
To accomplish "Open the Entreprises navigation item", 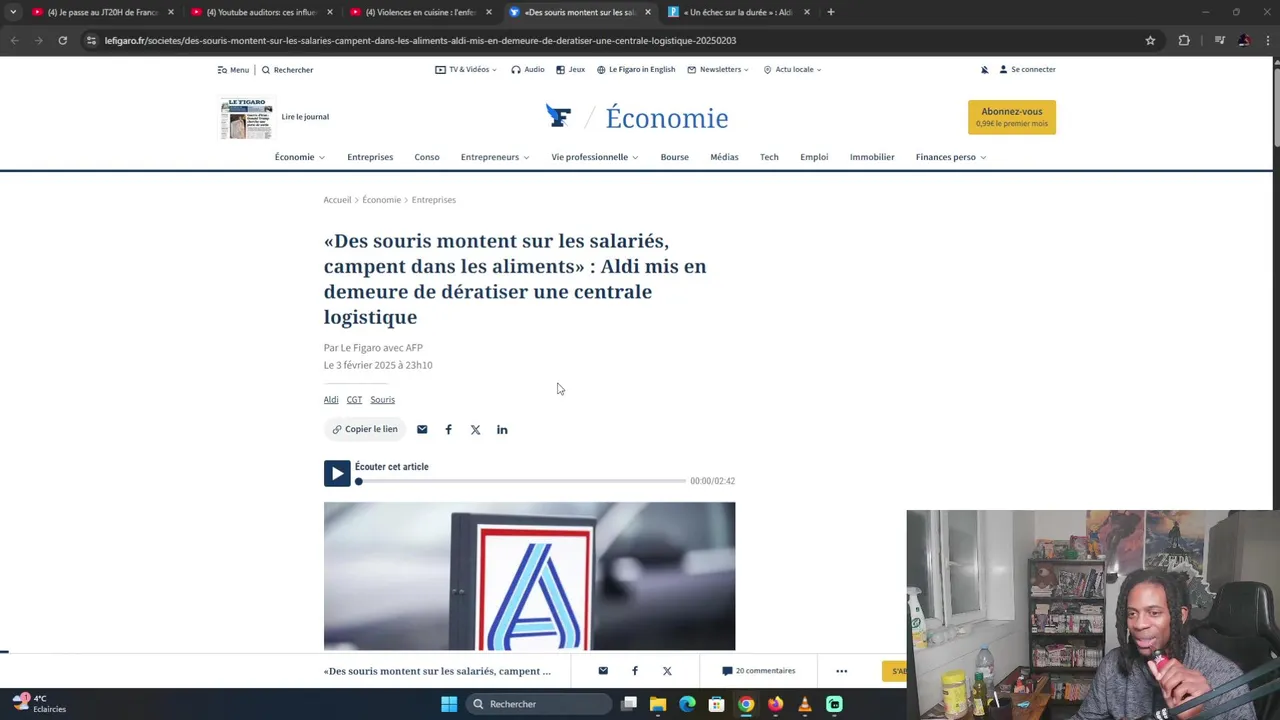I will pyautogui.click(x=370, y=157).
